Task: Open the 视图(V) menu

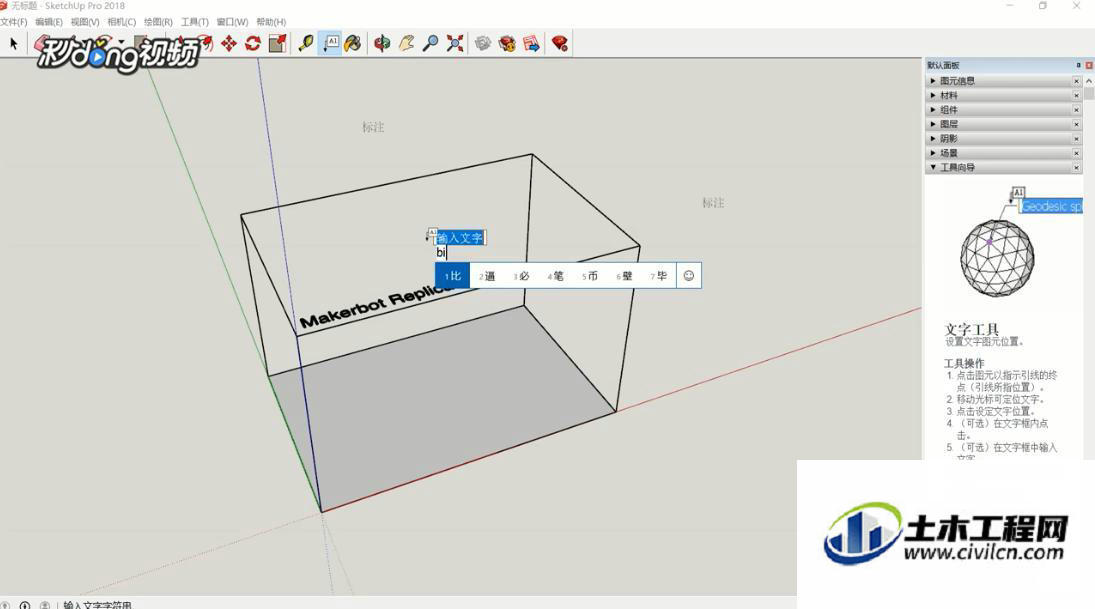Action: point(85,22)
